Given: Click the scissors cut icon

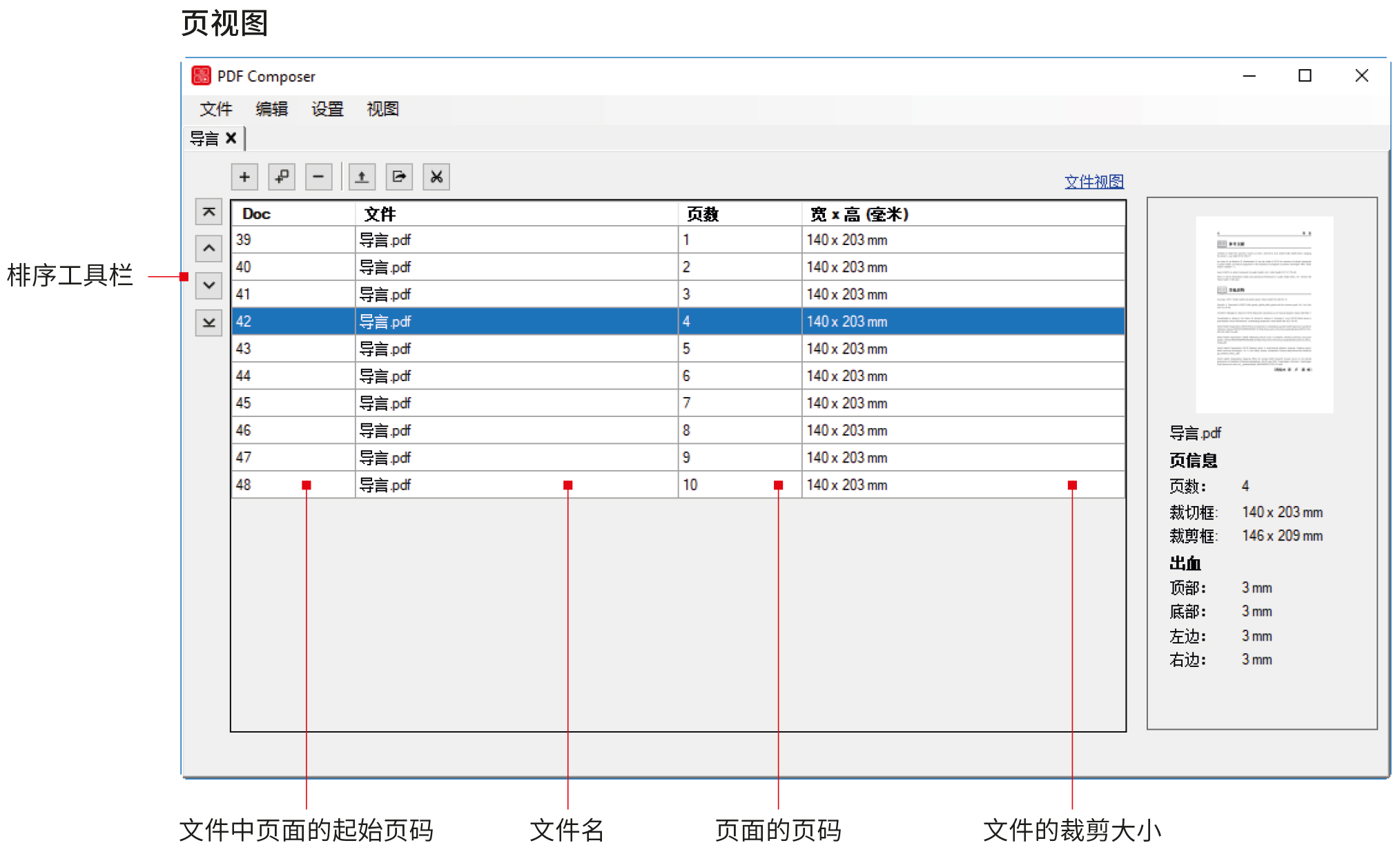Looking at the screenshot, I should click(436, 177).
